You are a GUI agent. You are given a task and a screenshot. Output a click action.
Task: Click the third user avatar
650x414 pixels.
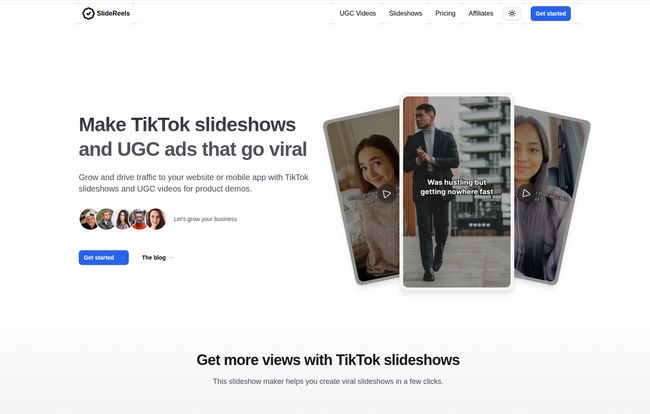123,219
